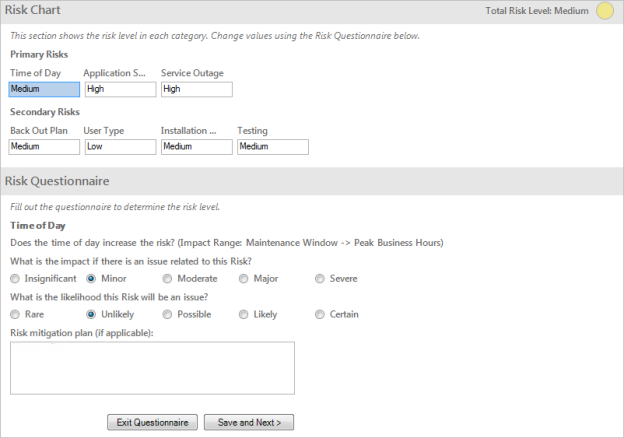624x438 pixels.
Task: Pick the Severe impact option
Action: click(320, 279)
